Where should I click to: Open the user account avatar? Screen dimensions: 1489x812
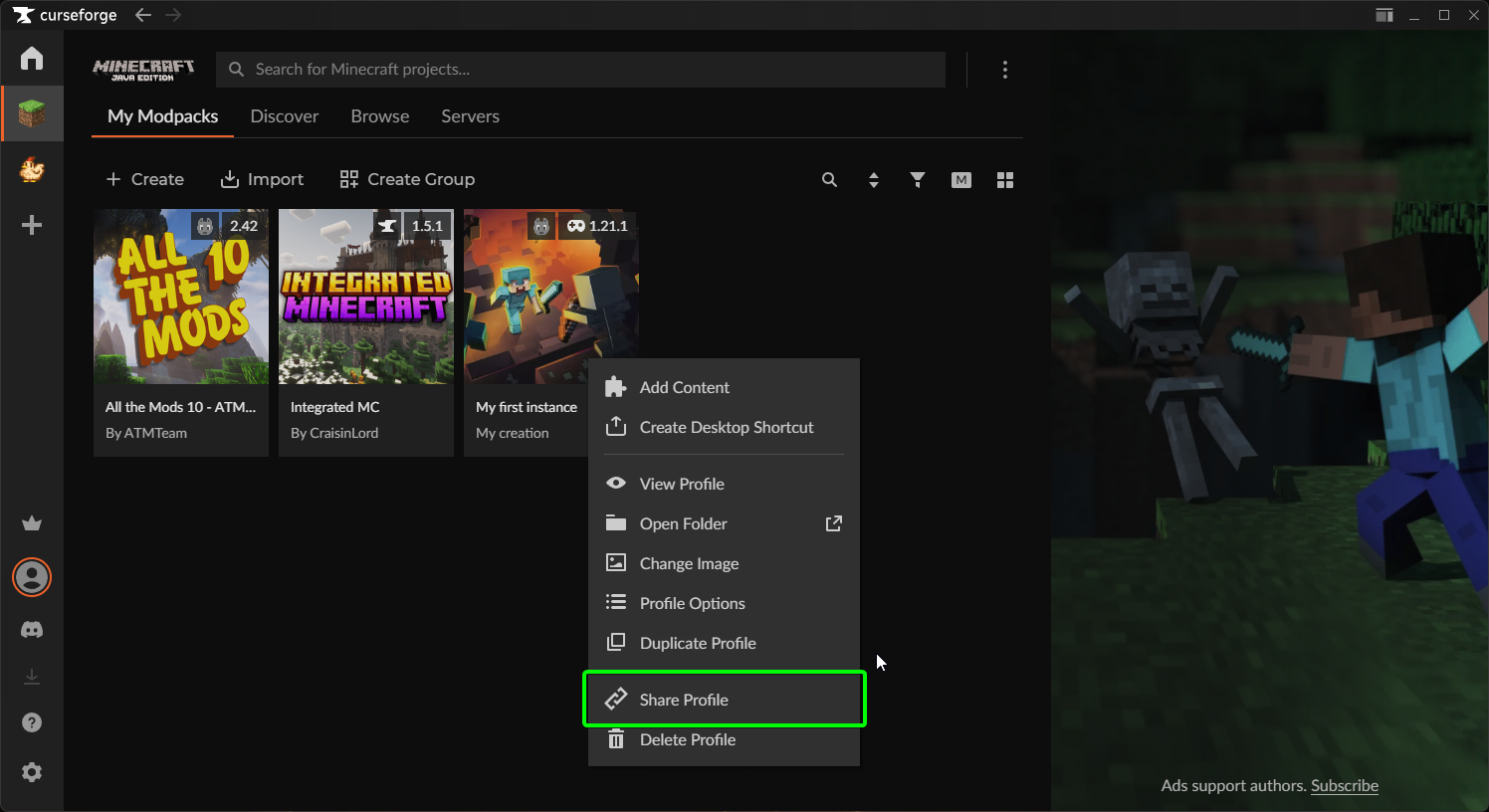pos(32,577)
